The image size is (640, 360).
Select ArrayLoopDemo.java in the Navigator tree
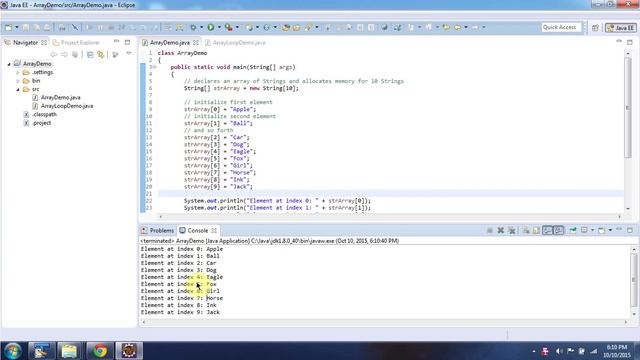67,106
